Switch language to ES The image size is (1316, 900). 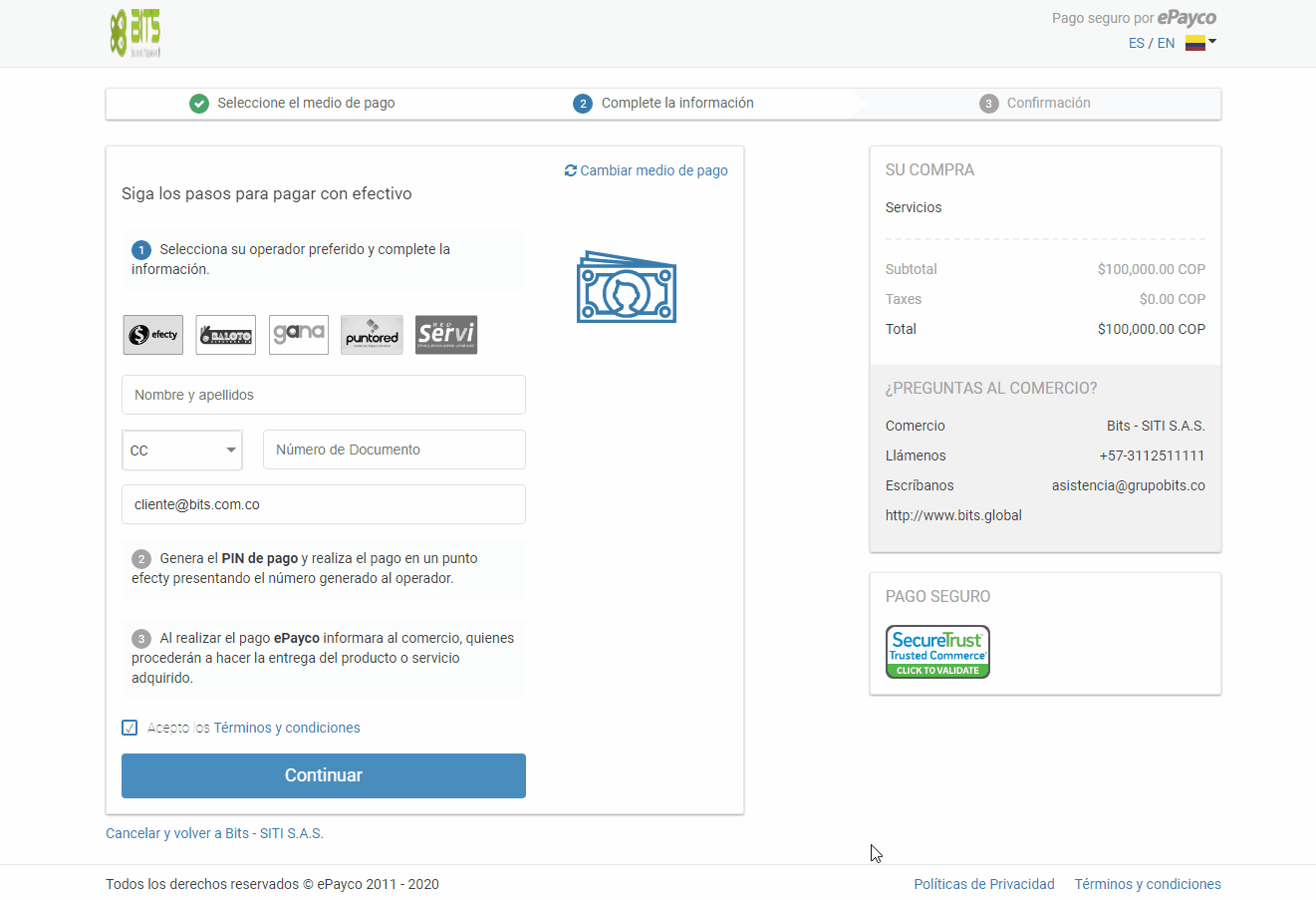[x=1137, y=43]
